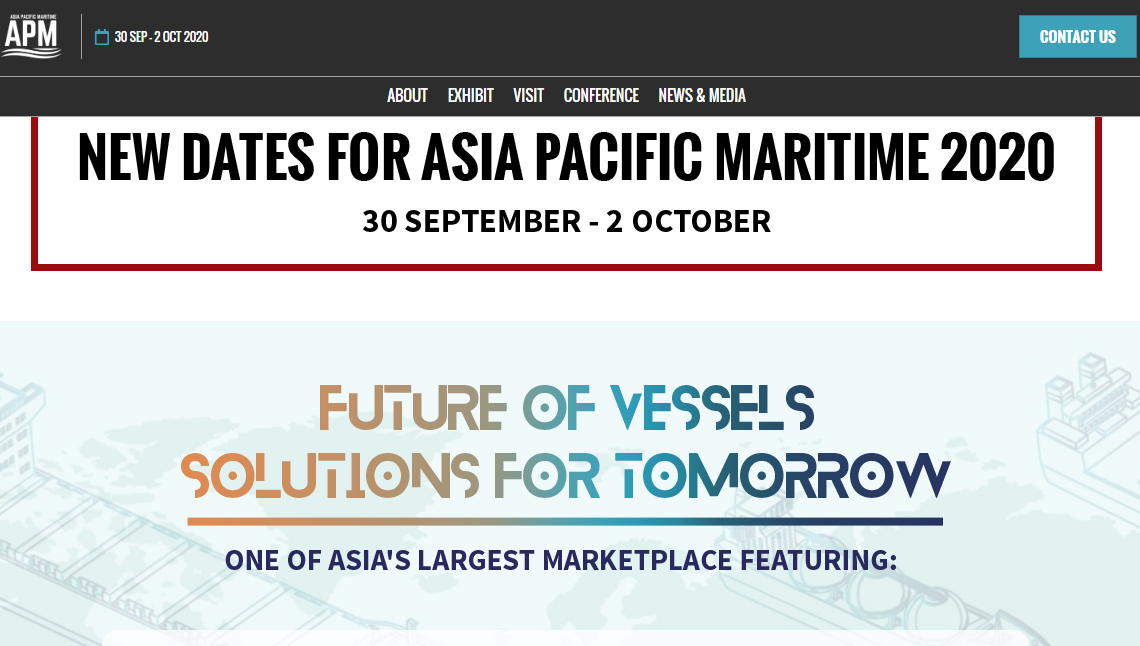Select the Conference menu item
Image resolution: width=1140 pixels, height=646 pixels.
coord(601,95)
